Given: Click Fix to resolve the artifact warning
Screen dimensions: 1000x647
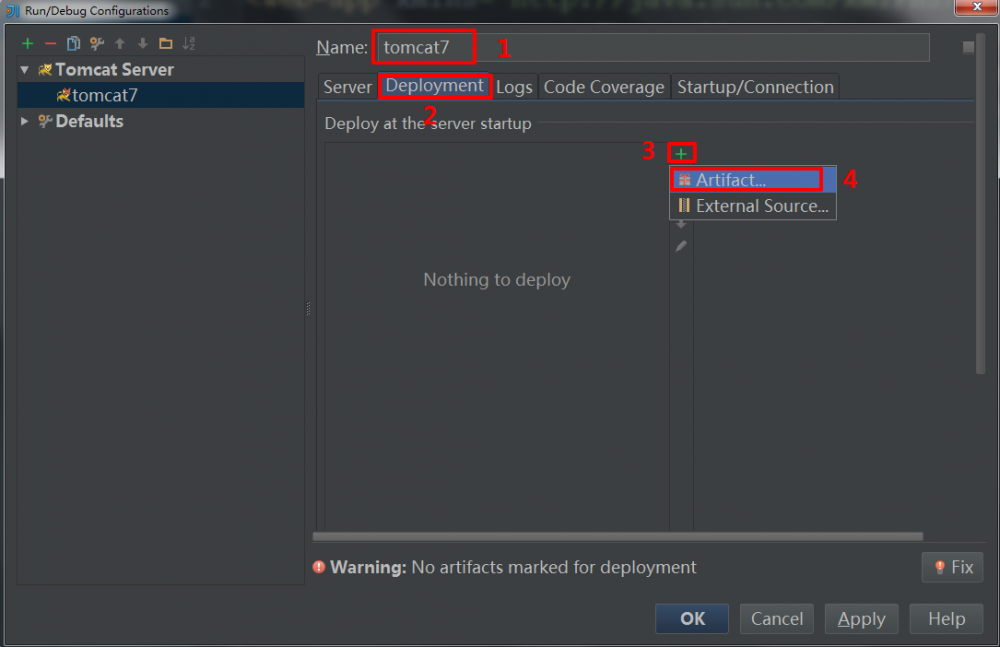Looking at the screenshot, I should [x=951, y=567].
